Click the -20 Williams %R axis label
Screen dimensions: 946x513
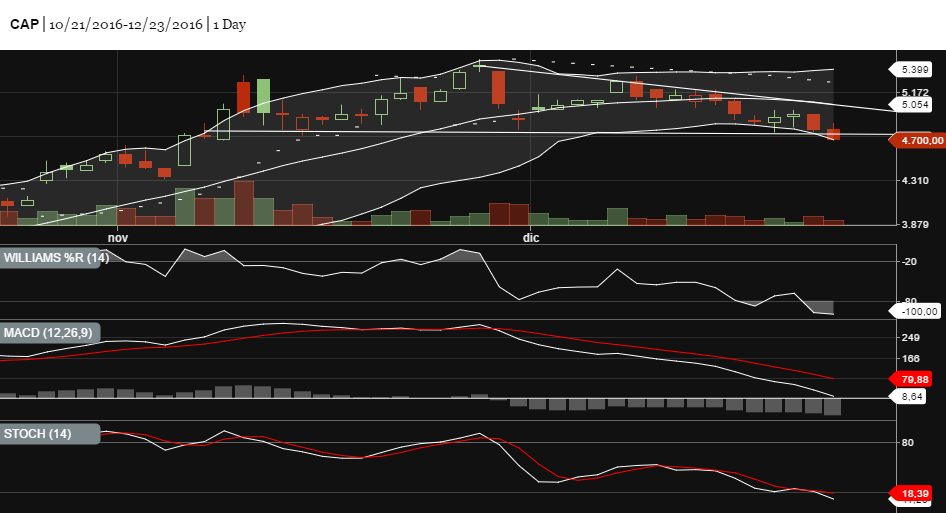pos(909,261)
